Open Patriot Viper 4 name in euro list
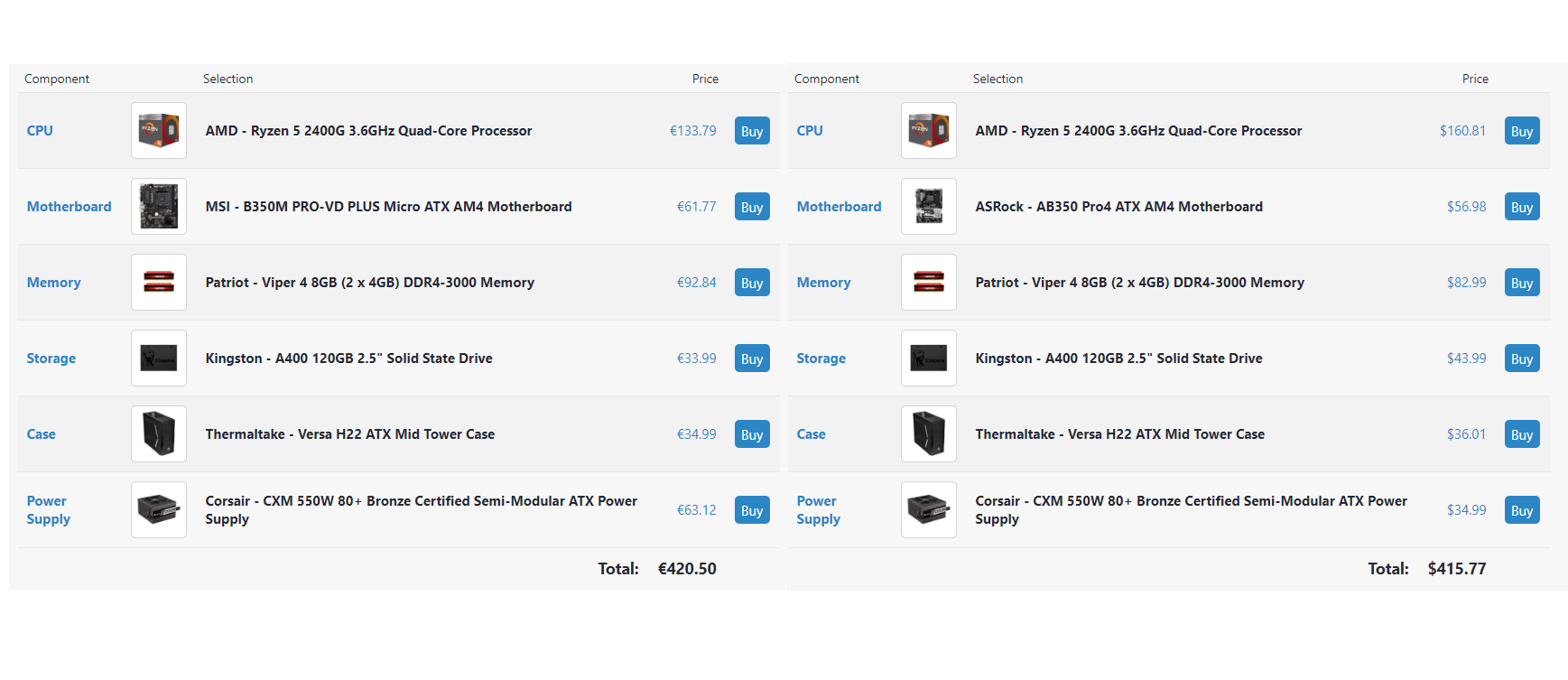Image resolution: width=1568 pixels, height=680 pixels. pos(370,283)
